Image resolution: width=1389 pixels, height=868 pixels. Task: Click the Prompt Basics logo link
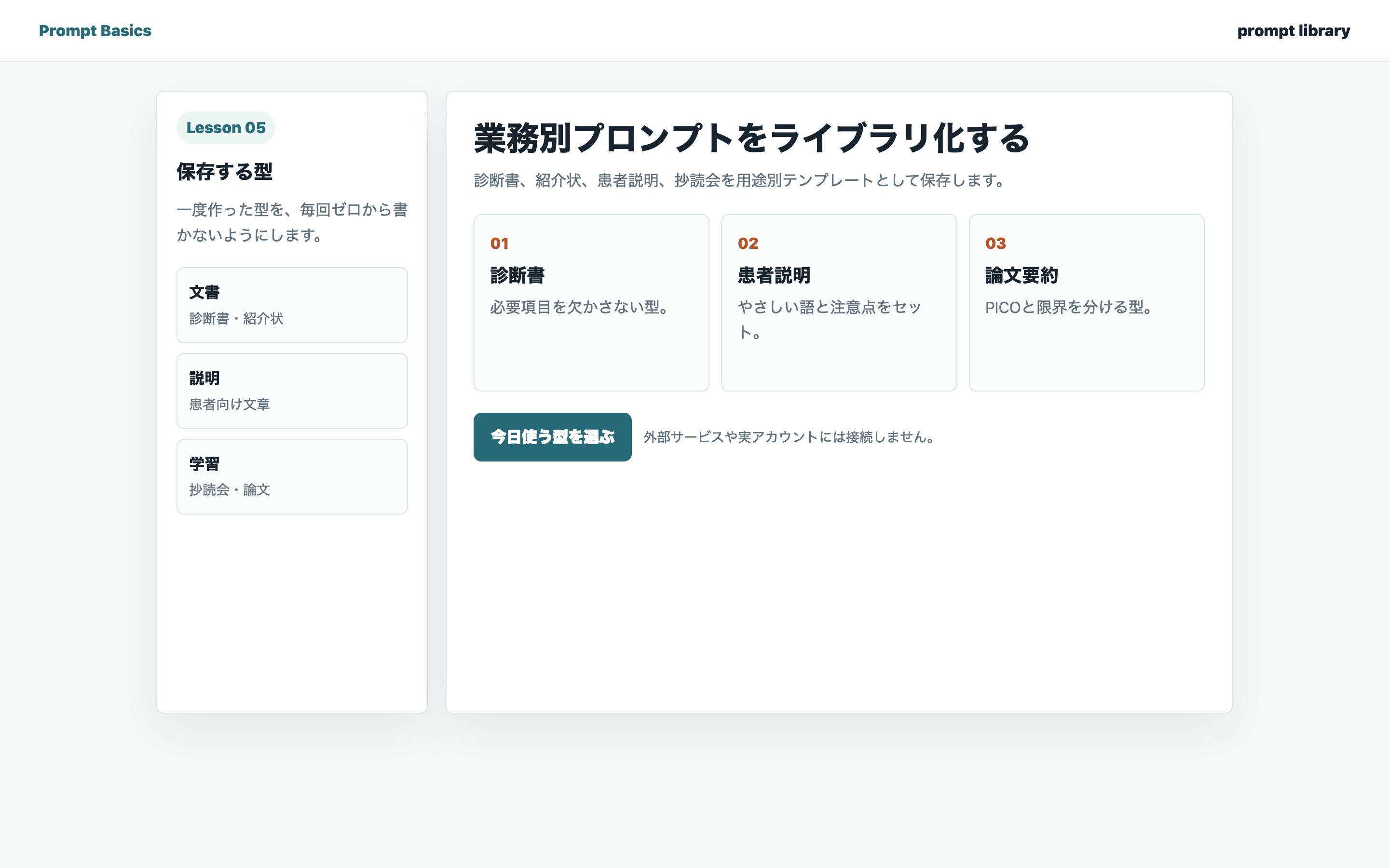[x=95, y=30]
